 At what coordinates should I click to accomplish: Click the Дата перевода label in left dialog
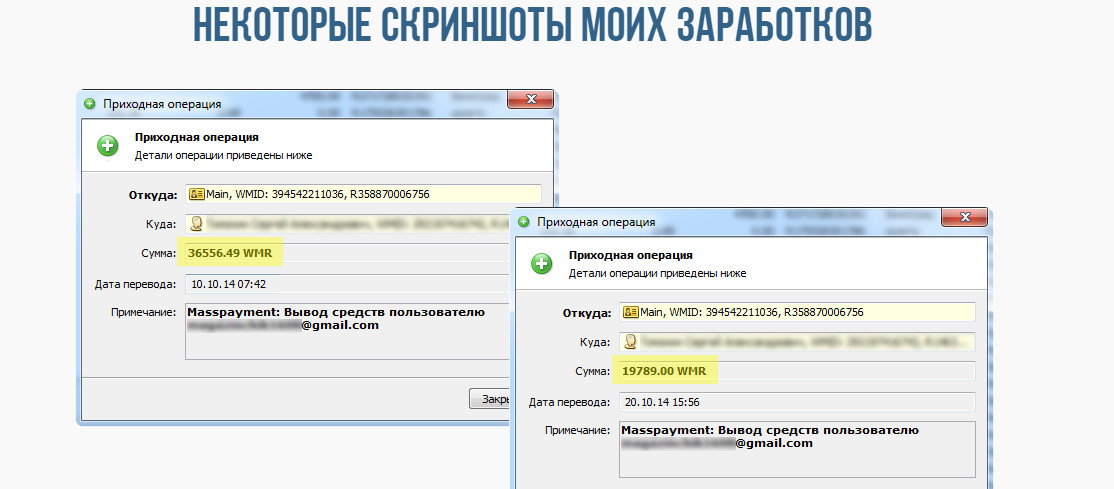tap(135, 284)
